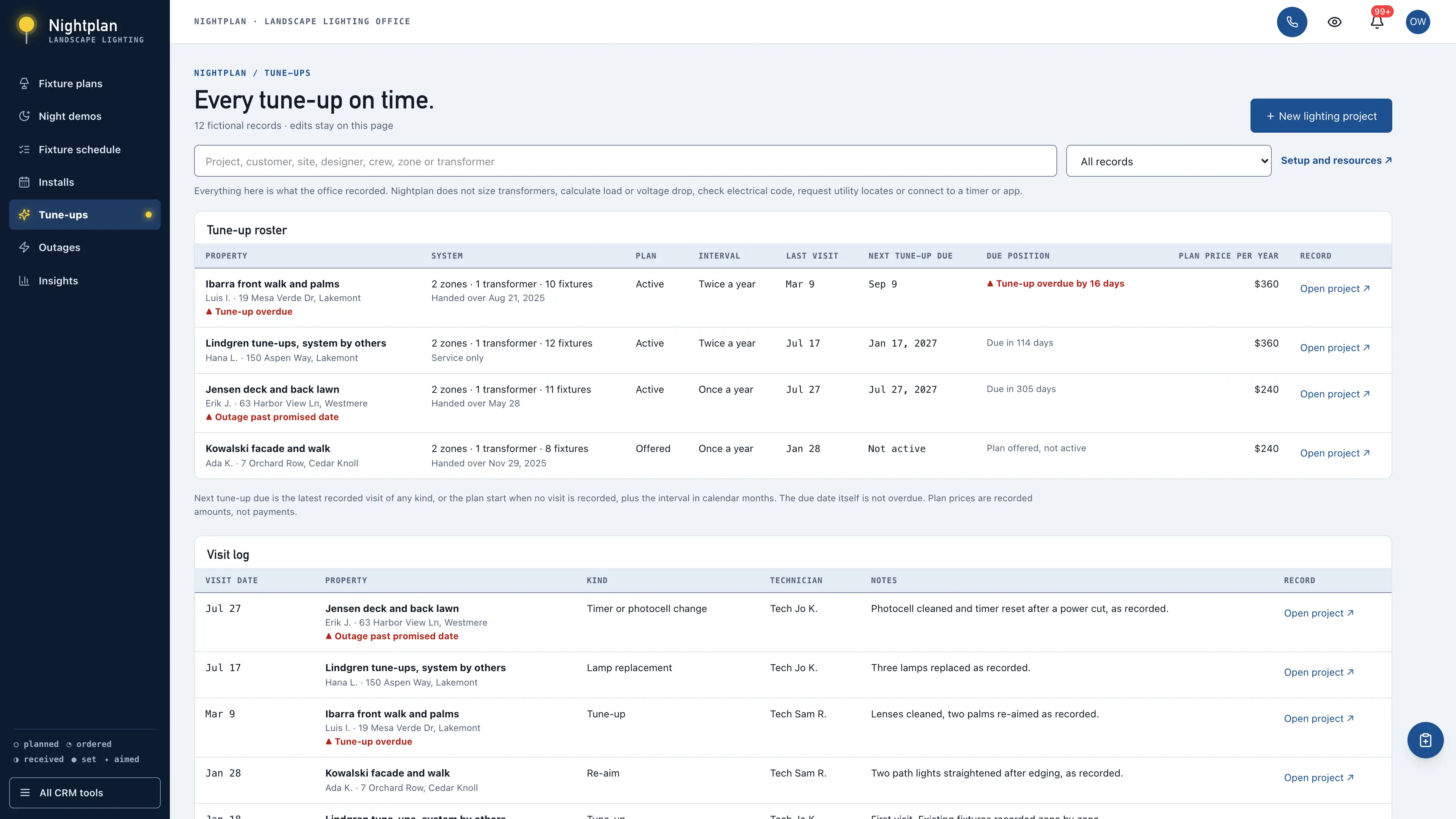Open project for Jul 17 visit log entry
The height and width of the screenshot is (819, 1456).
(1319, 673)
